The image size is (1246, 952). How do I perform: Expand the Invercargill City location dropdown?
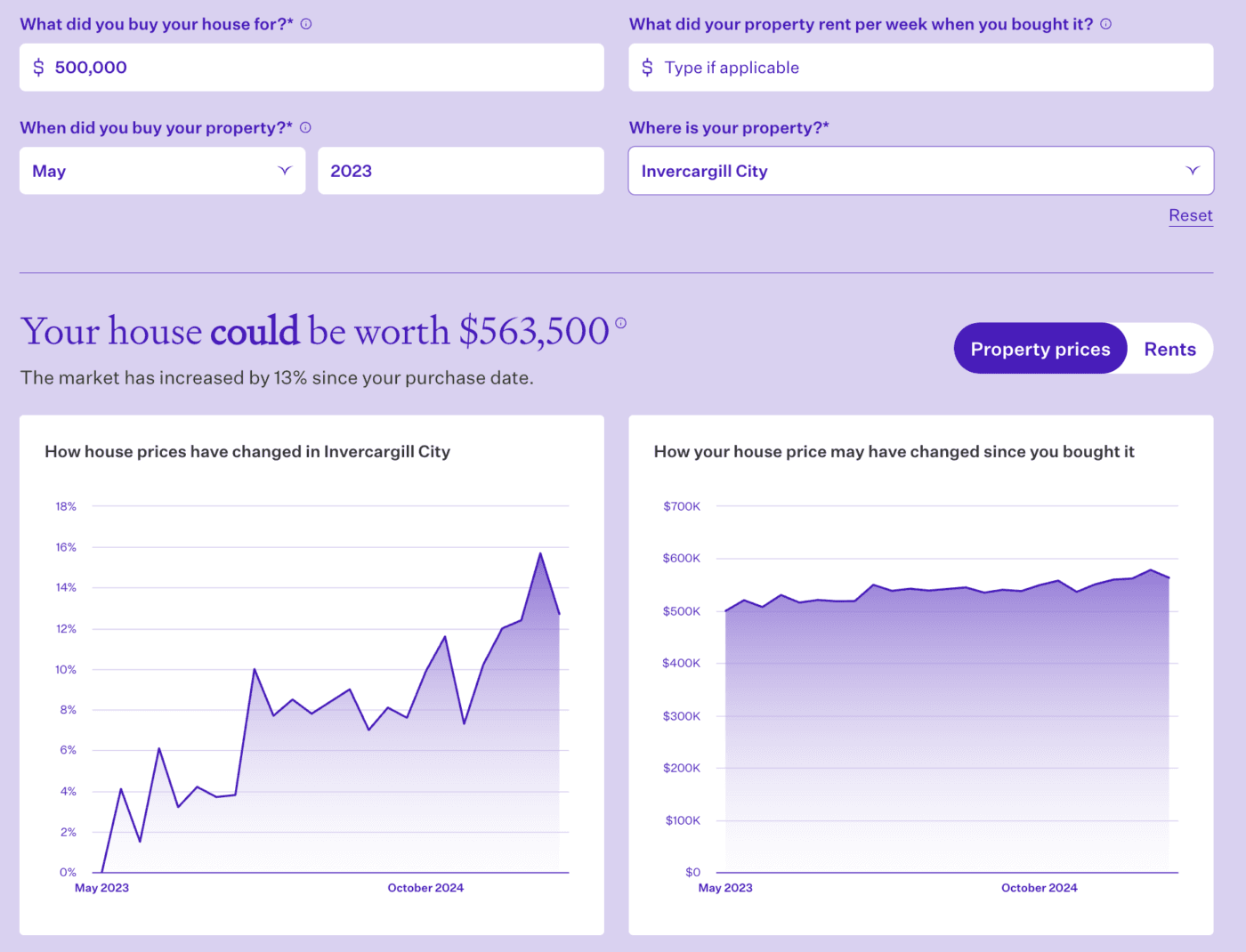click(x=920, y=171)
